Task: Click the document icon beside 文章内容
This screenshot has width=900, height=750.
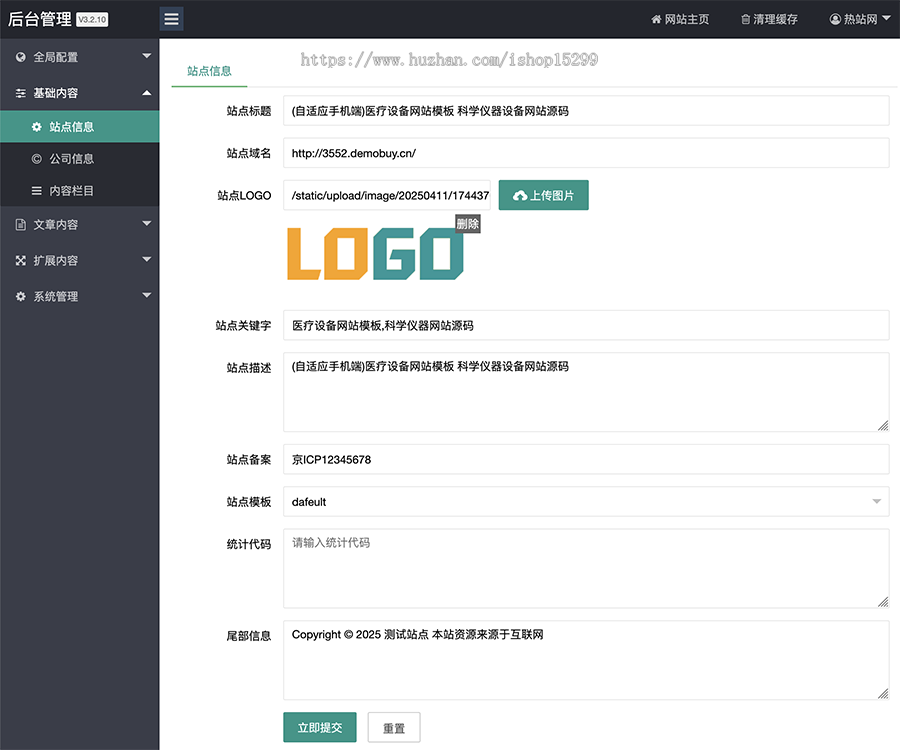Action: (x=21, y=224)
